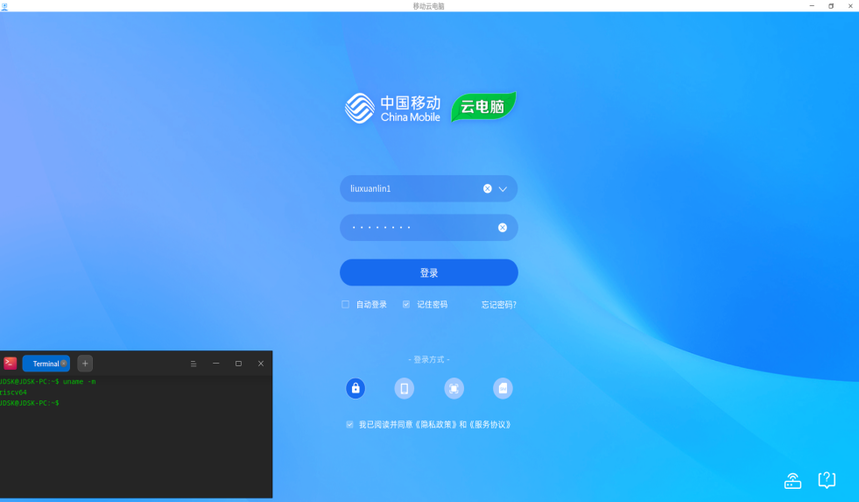
Task: Focus the password input field
Action: [x=428, y=227]
